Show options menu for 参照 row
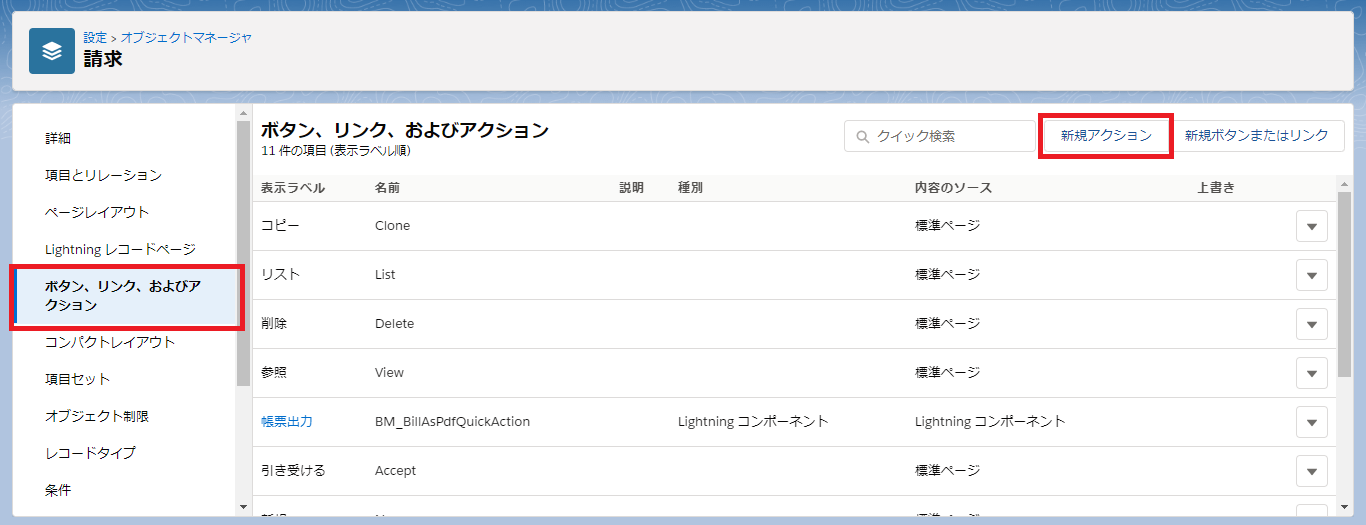Screen dimensions: 1366x525 click(1311, 373)
